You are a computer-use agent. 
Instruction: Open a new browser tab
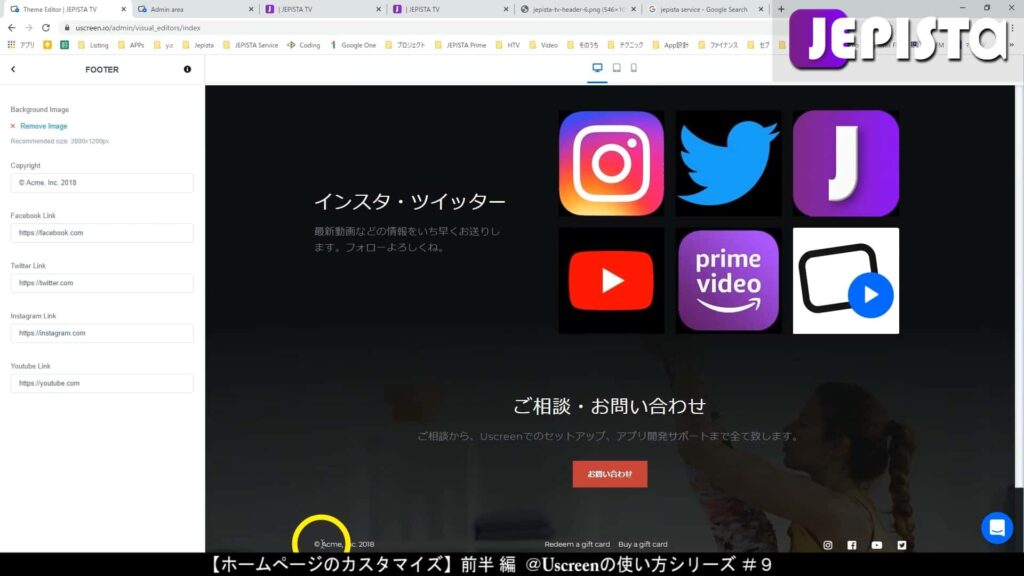(781, 9)
